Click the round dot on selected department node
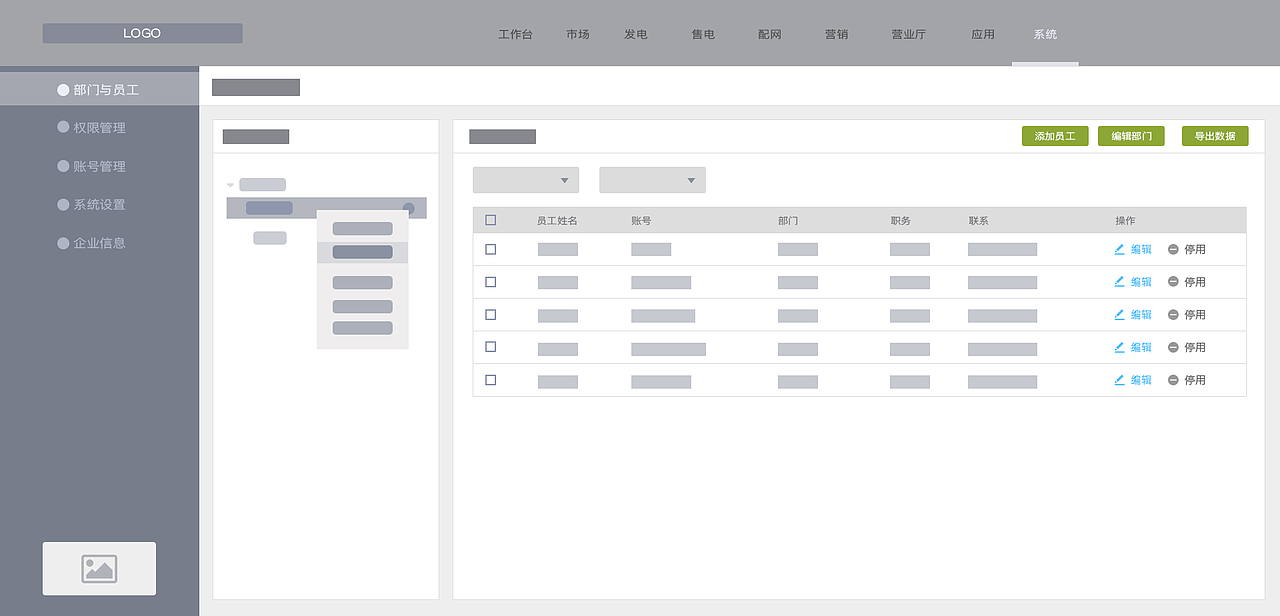Image resolution: width=1280 pixels, height=616 pixels. tap(408, 208)
